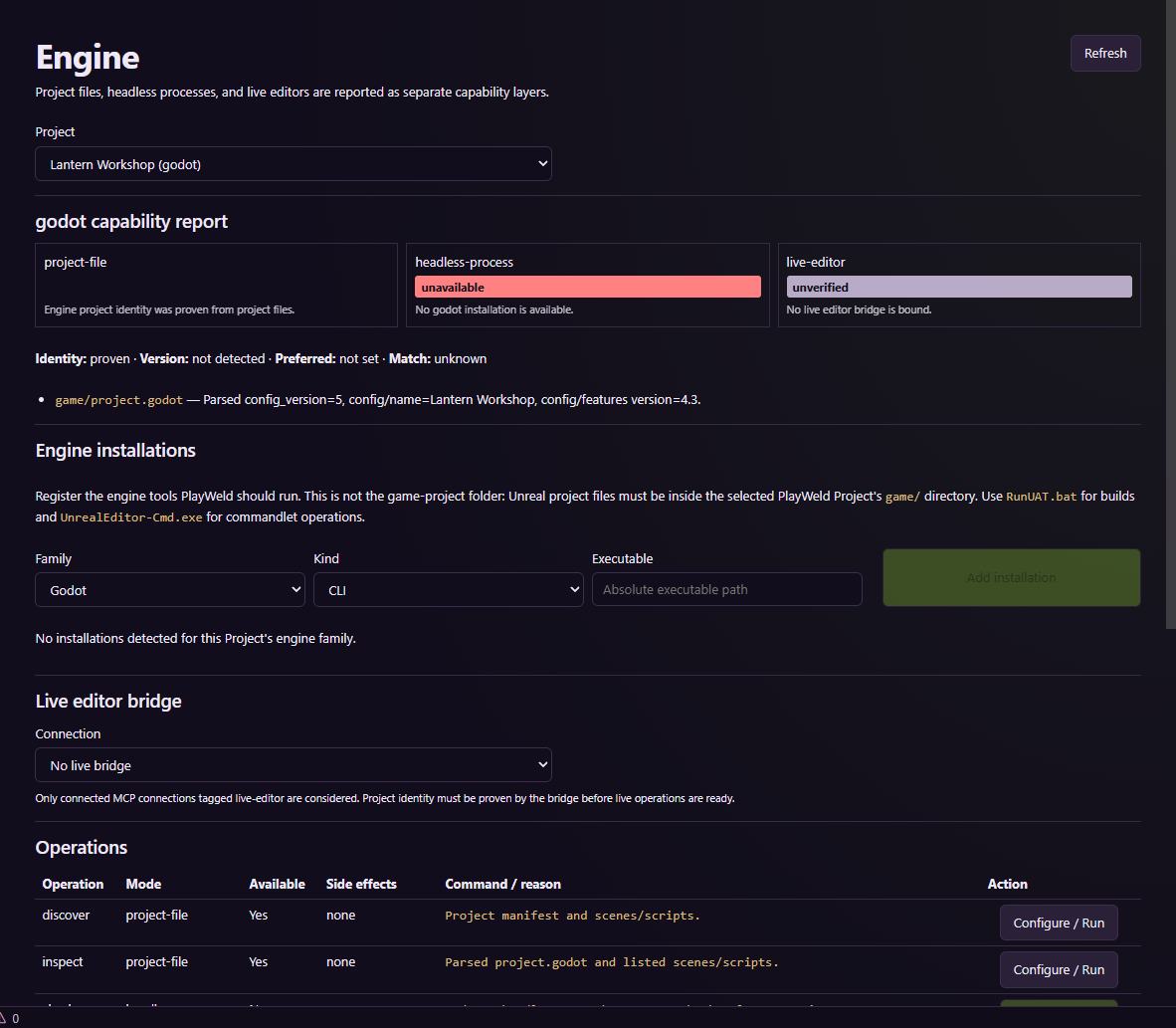Click the Command / reason column header
The height and width of the screenshot is (1028, 1176).
click(502, 884)
